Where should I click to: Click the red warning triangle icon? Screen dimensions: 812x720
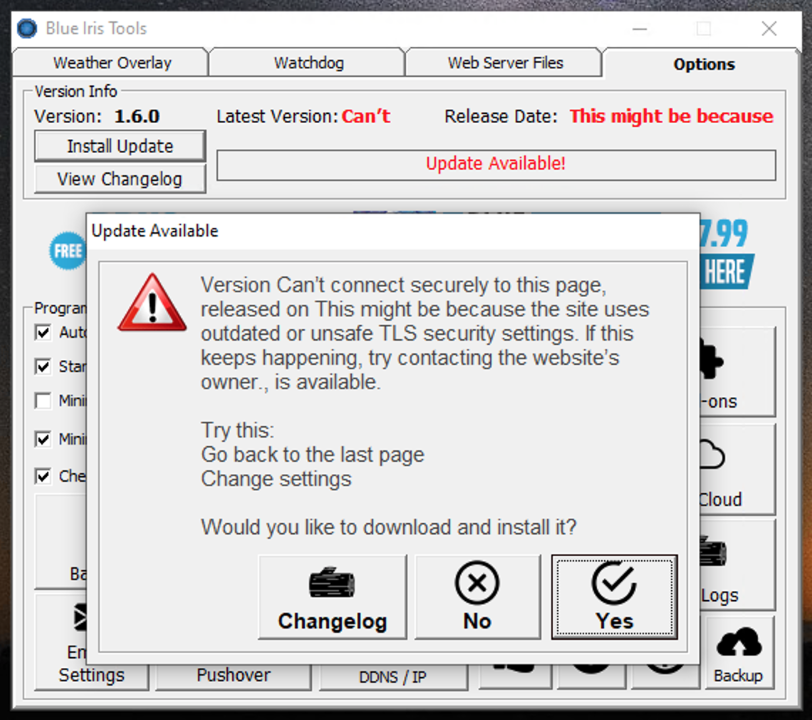[x=152, y=303]
